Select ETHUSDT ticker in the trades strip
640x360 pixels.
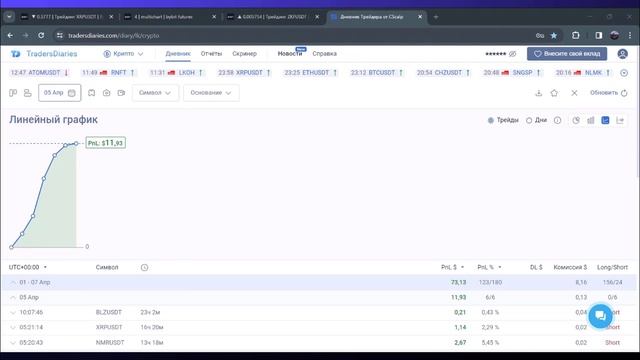coord(311,73)
